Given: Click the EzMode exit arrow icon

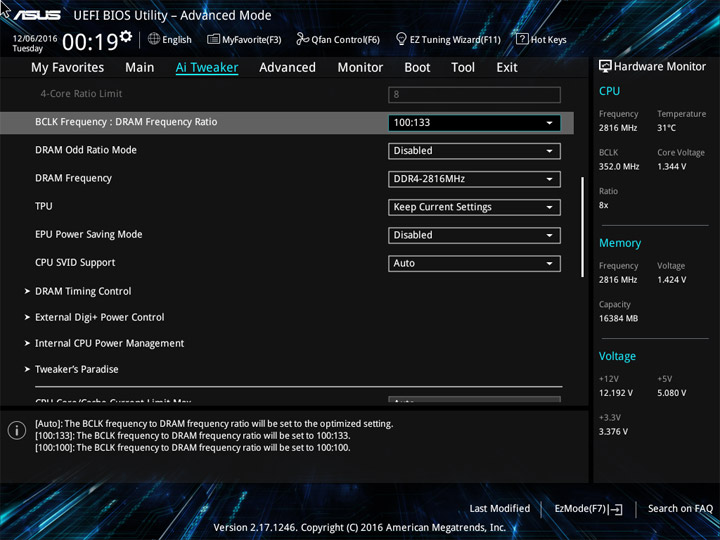Looking at the screenshot, I should pos(616,509).
